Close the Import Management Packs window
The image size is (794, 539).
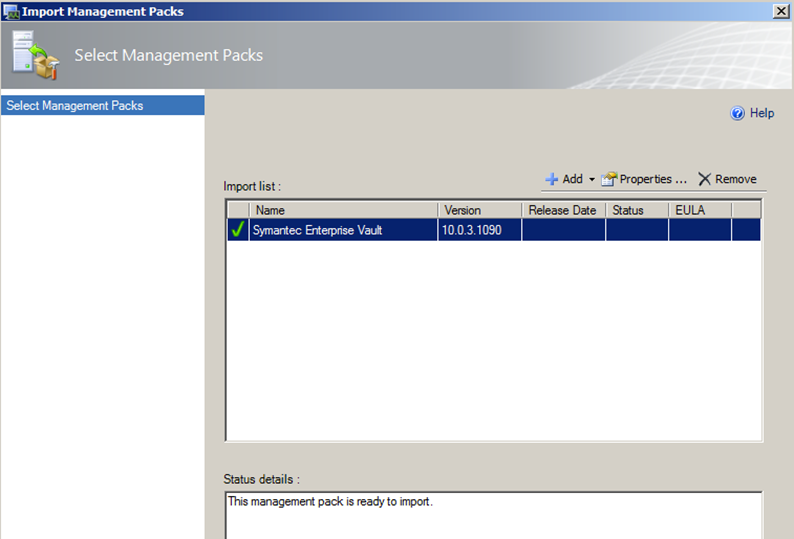[x=780, y=11]
